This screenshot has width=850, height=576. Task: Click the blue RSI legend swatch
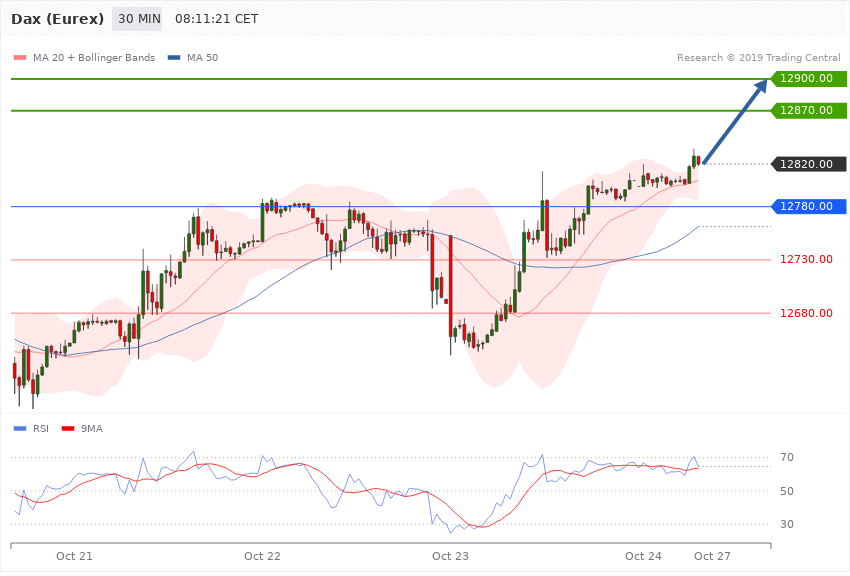pyautogui.click(x=20, y=429)
